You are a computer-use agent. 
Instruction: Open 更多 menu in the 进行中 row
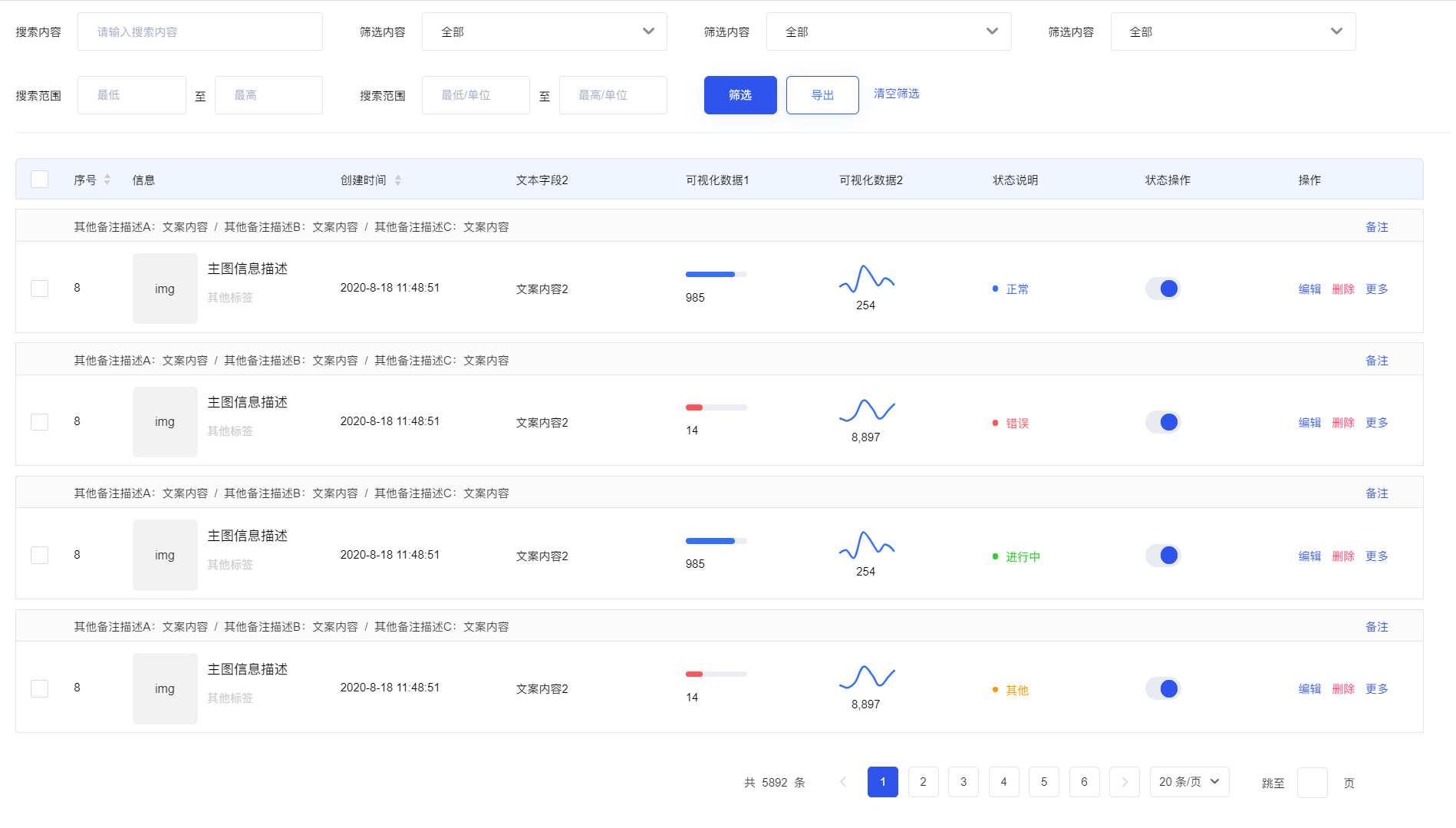coord(1377,556)
